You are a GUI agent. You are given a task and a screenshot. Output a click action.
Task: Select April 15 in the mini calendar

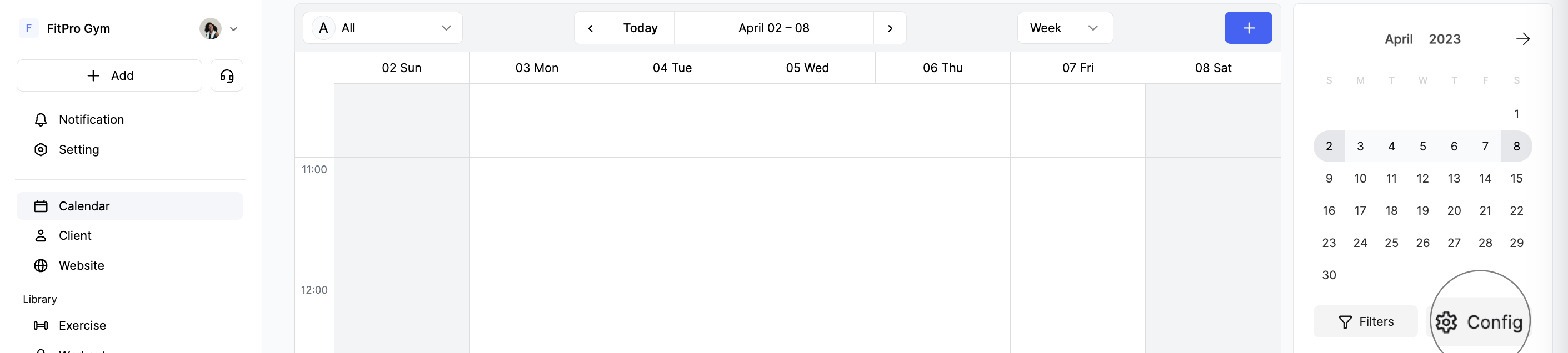tap(1516, 178)
